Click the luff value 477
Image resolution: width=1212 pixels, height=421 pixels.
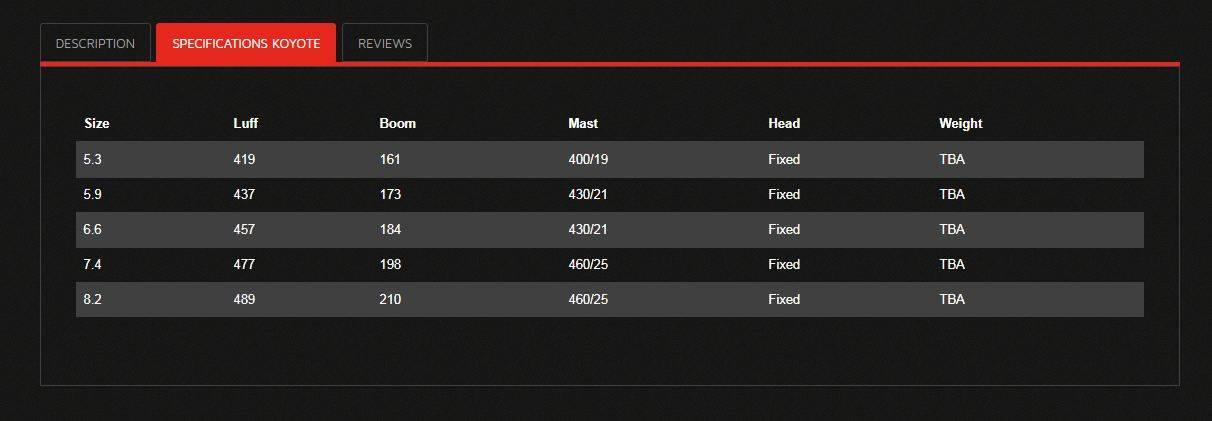244,265
